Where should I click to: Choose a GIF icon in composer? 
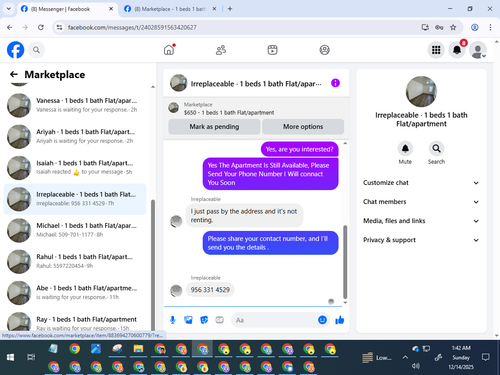[219, 320]
